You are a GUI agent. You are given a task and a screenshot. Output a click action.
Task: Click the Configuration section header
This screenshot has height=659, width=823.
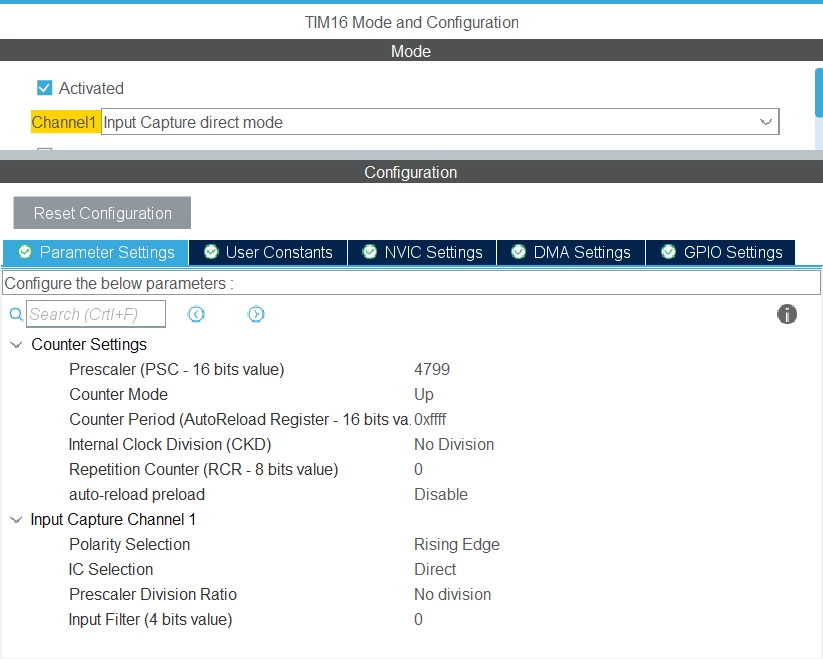coord(412,172)
